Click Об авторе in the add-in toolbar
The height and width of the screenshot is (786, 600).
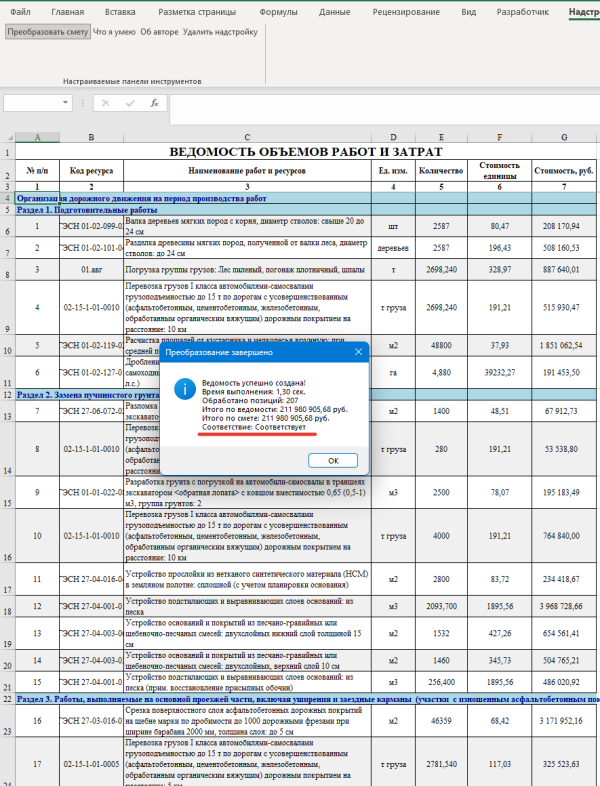point(159,32)
